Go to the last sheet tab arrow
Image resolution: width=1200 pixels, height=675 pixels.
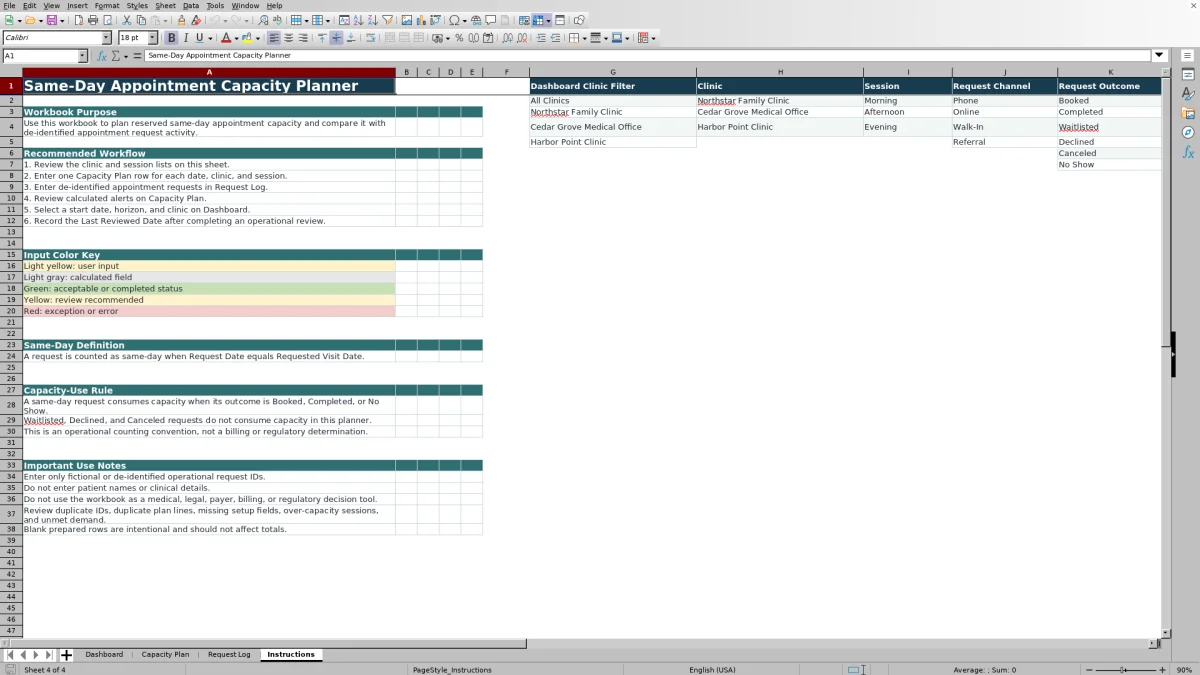coord(48,655)
